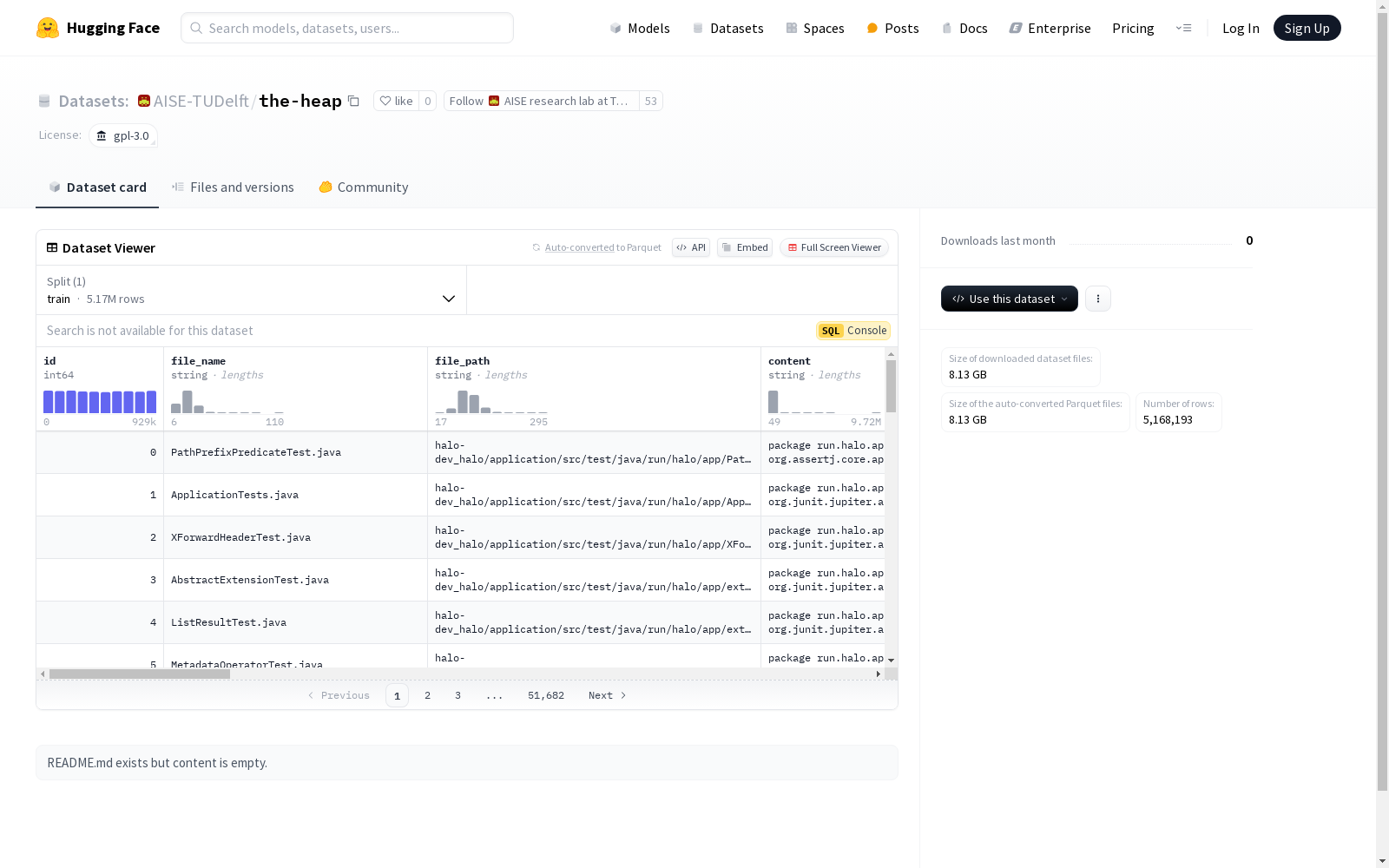Click Next page
This screenshot has width=1389, height=868.
click(x=608, y=695)
